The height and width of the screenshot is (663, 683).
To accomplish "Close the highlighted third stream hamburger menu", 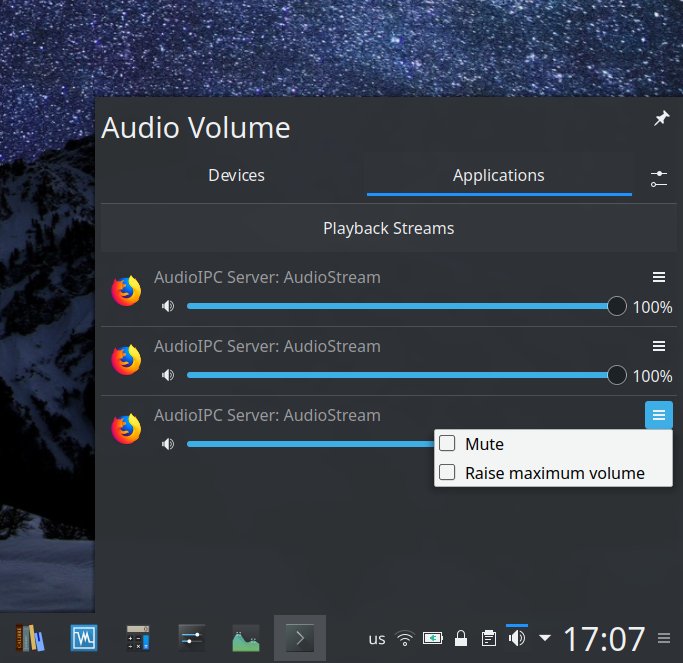I will click(x=659, y=415).
